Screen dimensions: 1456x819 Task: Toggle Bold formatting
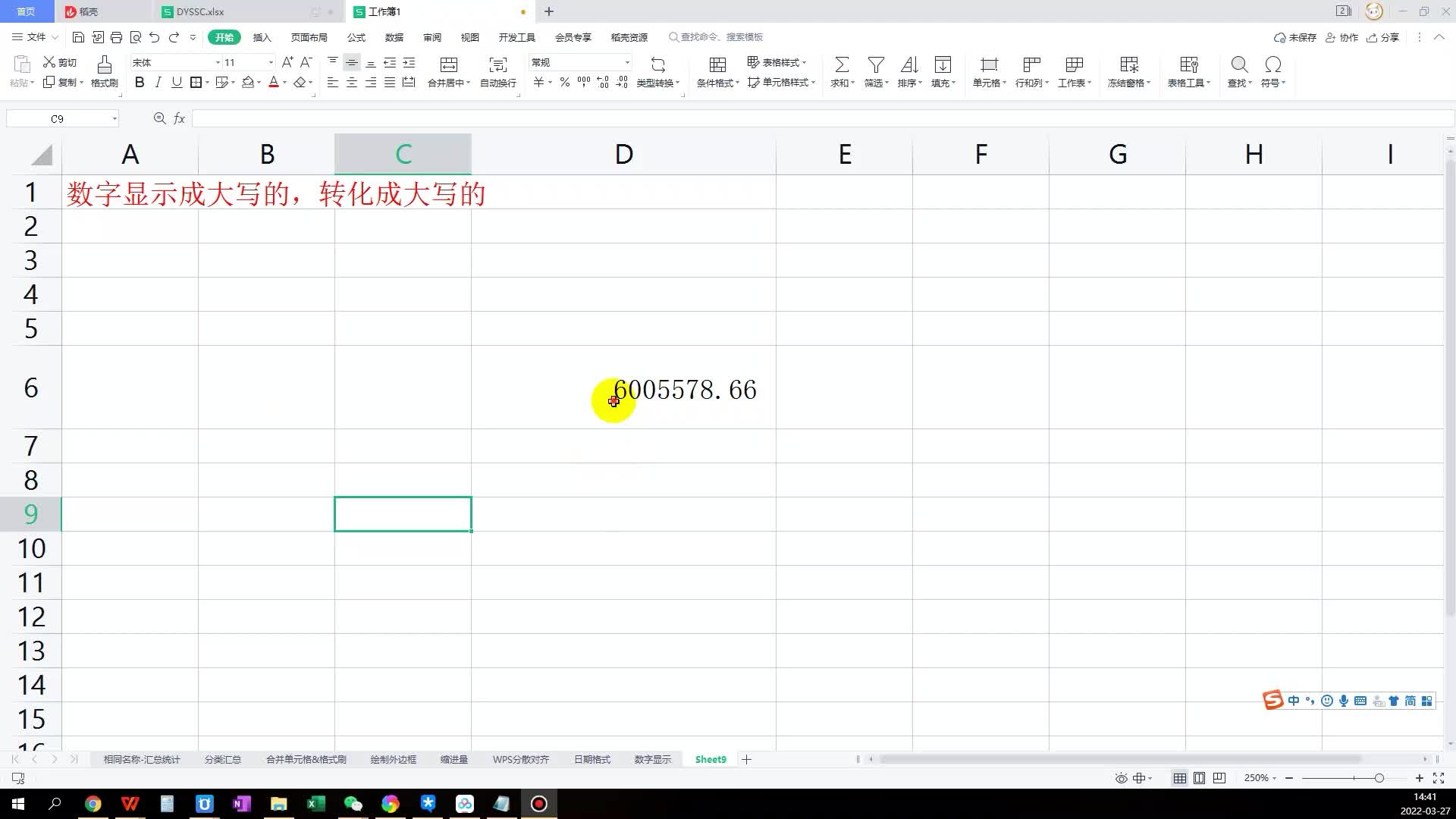pyautogui.click(x=140, y=82)
